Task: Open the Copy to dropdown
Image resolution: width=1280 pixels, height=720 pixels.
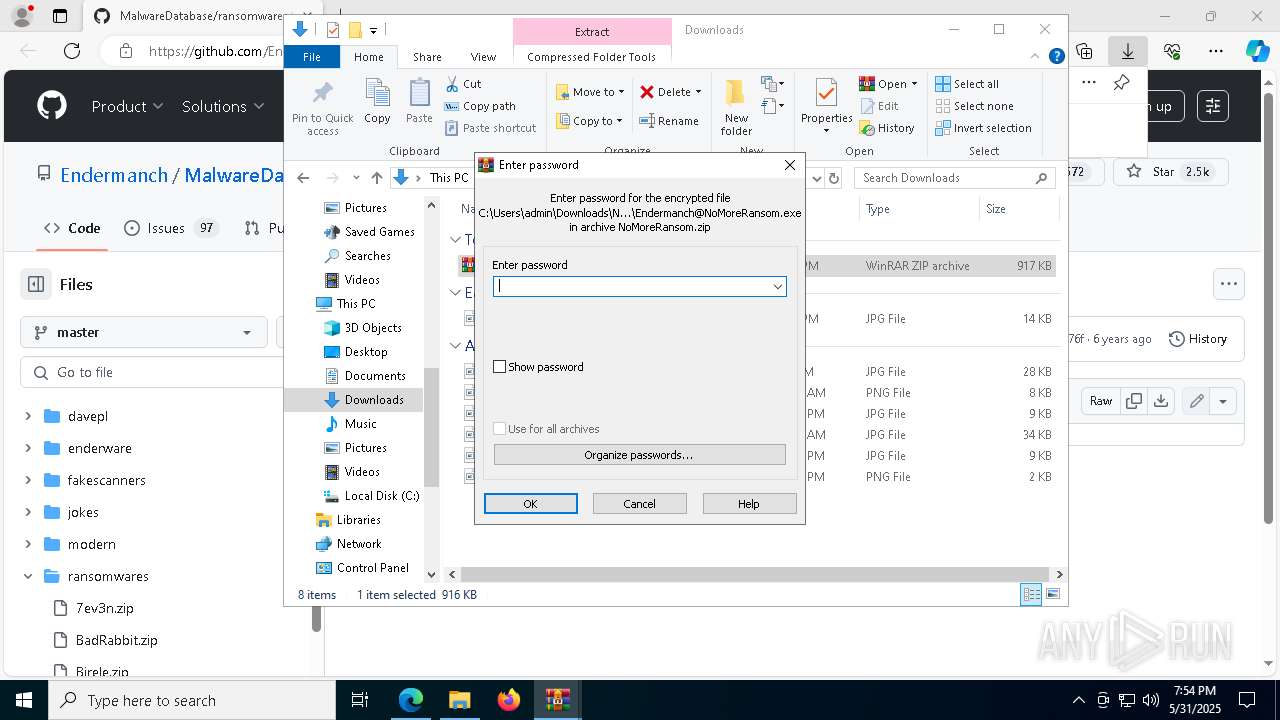Action: [589, 121]
